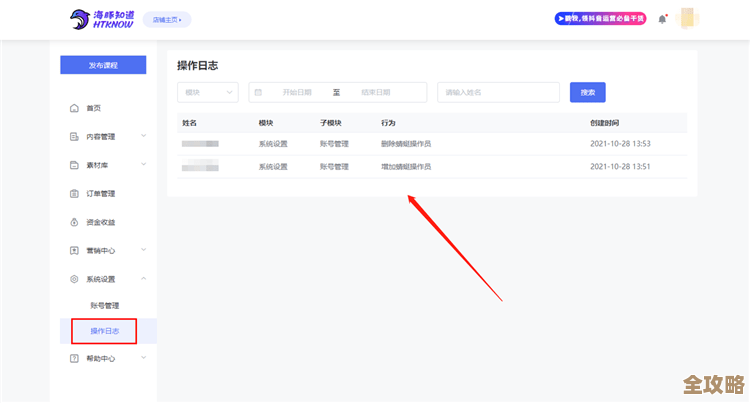The height and width of the screenshot is (403, 750).
Task: Click the 开始日期 field
Action: tap(297, 92)
